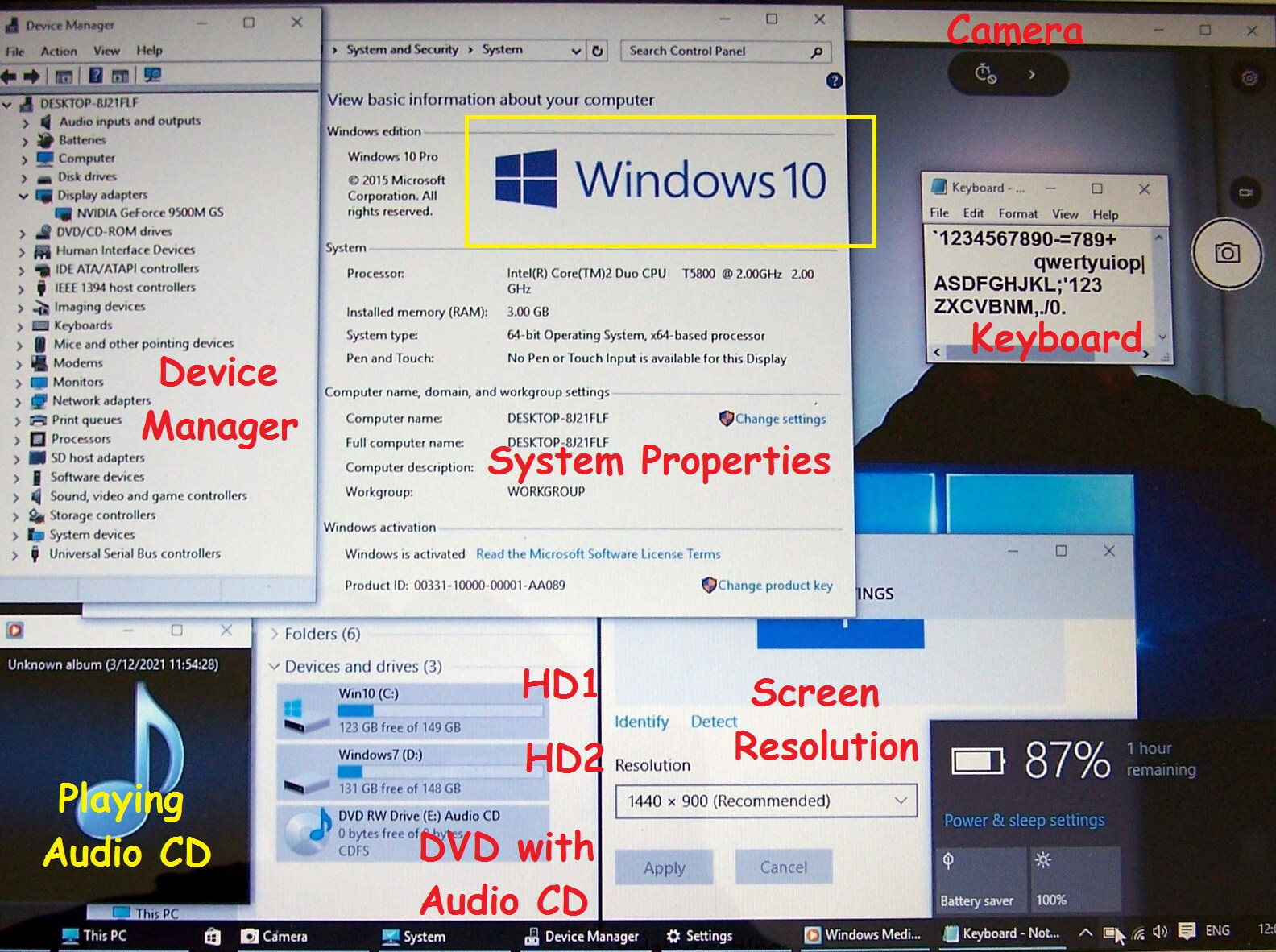Expand the Universal Serial Bus controllers node
The height and width of the screenshot is (952, 1276).
click(14, 555)
